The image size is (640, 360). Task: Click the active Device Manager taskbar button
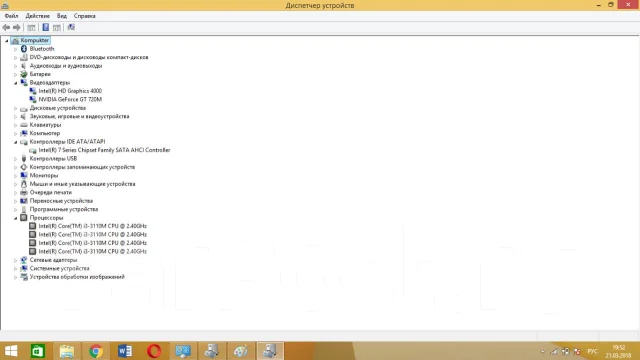pos(270,351)
